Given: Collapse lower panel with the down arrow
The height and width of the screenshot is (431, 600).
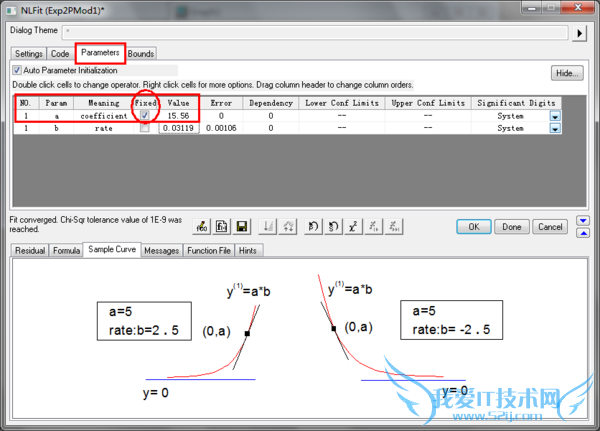Looking at the screenshot, I should pos(583,220).
